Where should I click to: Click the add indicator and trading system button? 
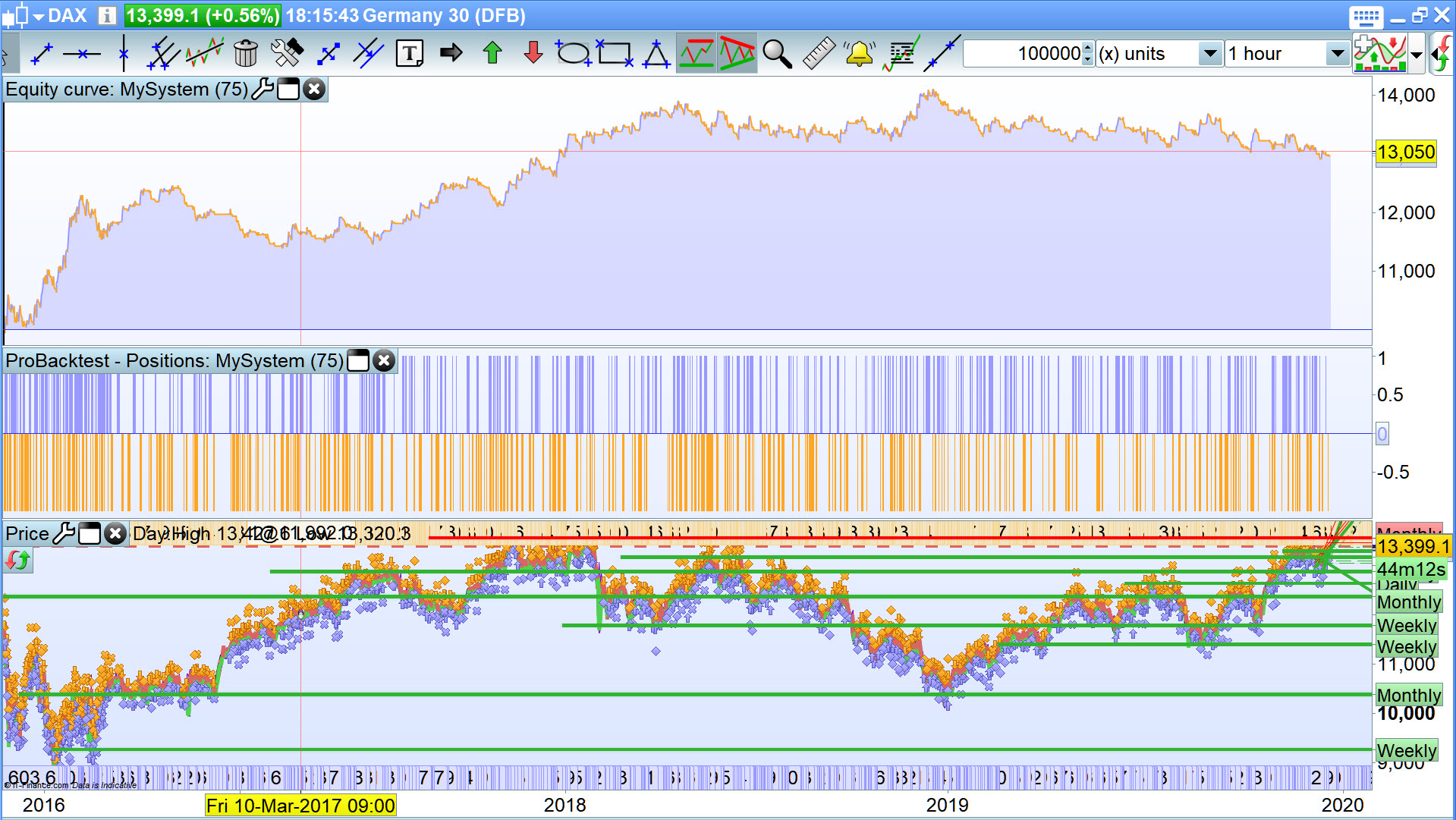pyautogui.click(x=1380, y=54)
